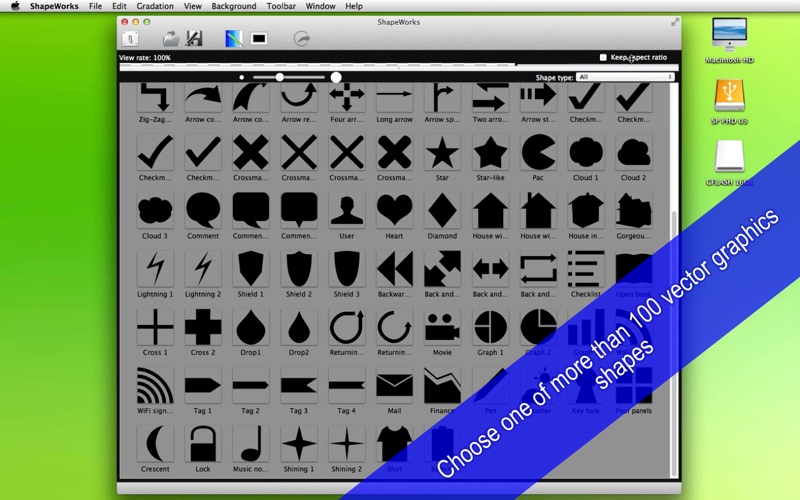Pick the Checklist shape

click(586, 269)
